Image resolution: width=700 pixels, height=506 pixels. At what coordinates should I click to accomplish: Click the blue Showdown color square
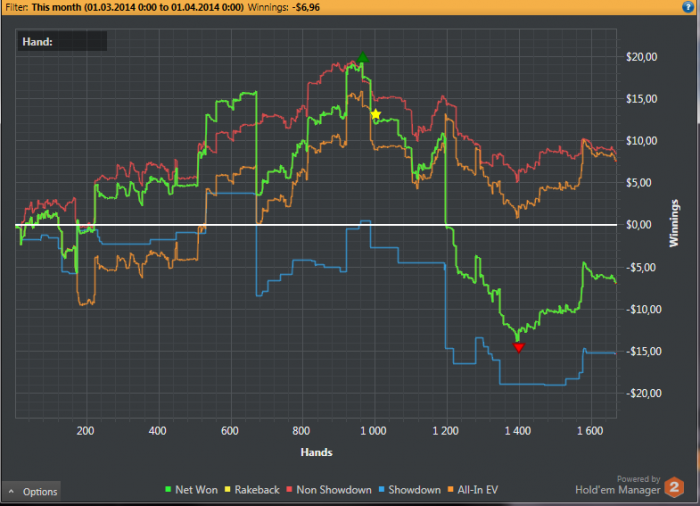[382, 489]
